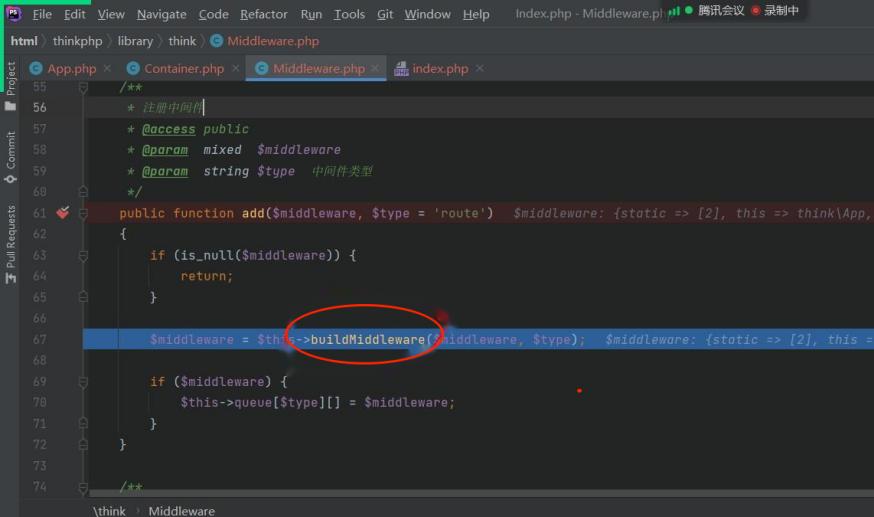The width and height of the screenshot is (874, 517).
Task: Collapse fold marker at line 65
Action: tap(83, 297)
